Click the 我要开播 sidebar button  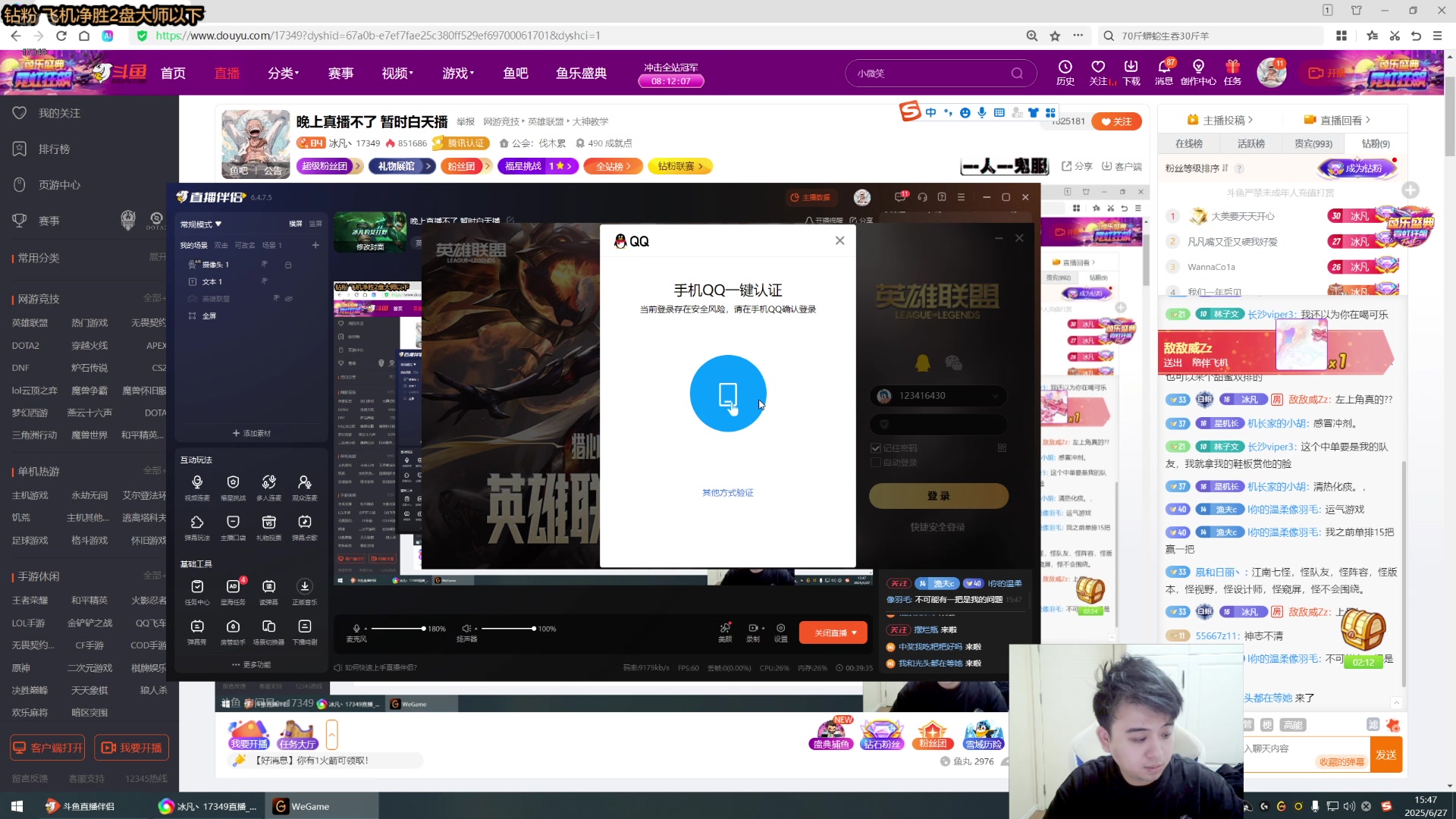click(x=131, y=748)
